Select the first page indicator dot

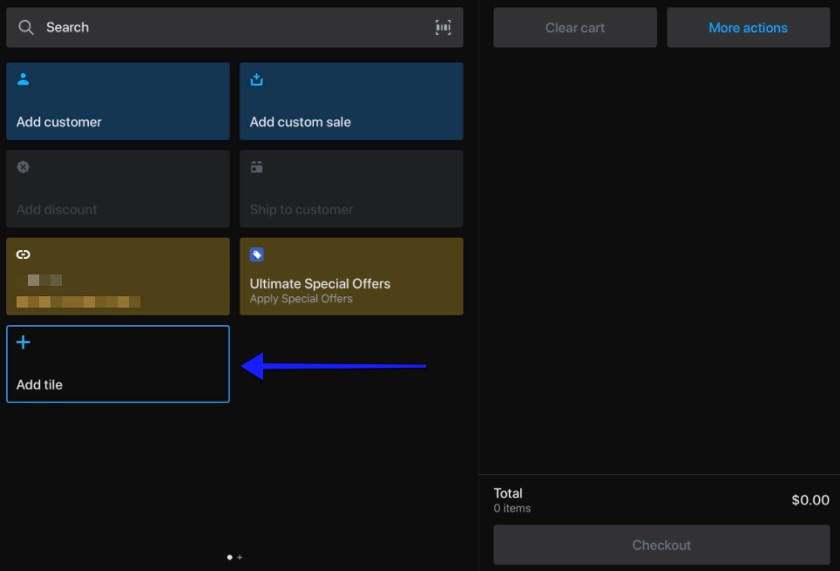point(230,557)
